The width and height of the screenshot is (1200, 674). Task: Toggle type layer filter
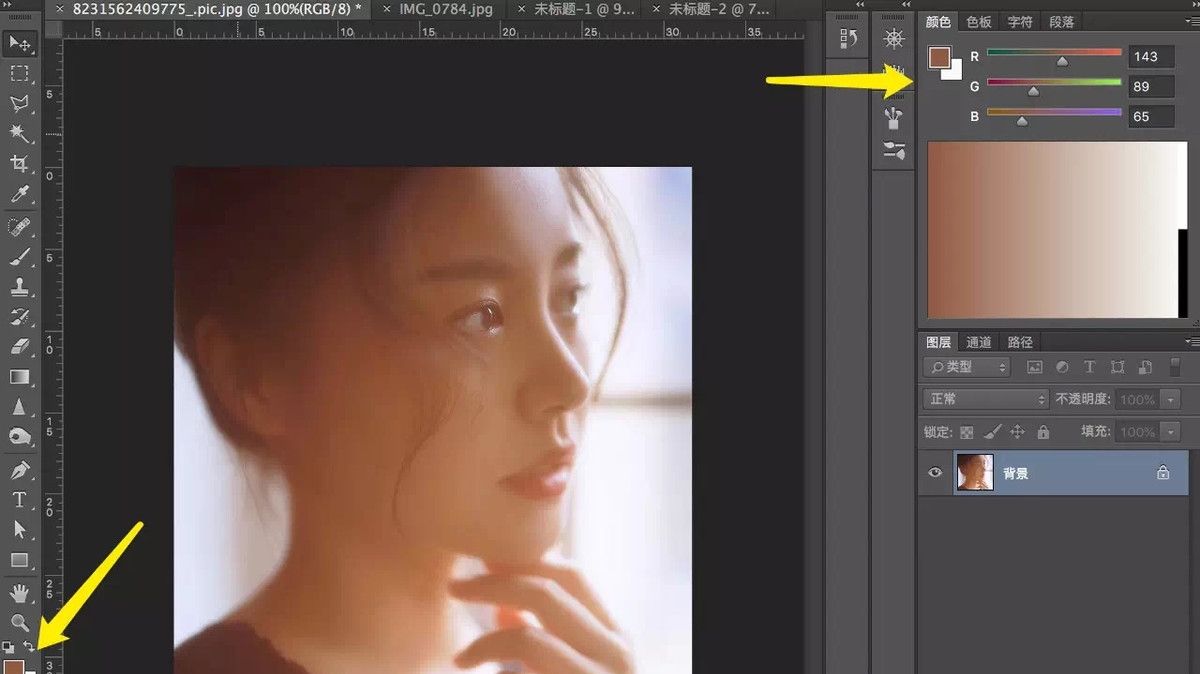click(x=1090, y=367)
